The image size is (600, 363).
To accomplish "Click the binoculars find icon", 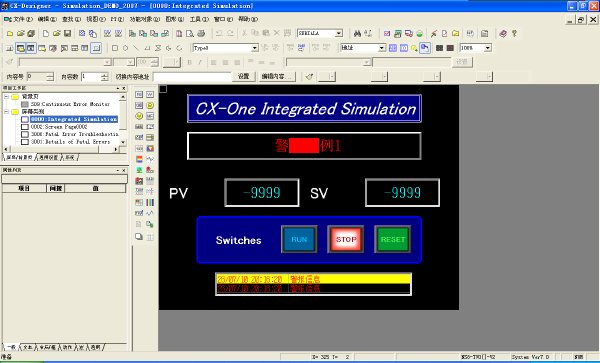I will click(x=357, y=34).
